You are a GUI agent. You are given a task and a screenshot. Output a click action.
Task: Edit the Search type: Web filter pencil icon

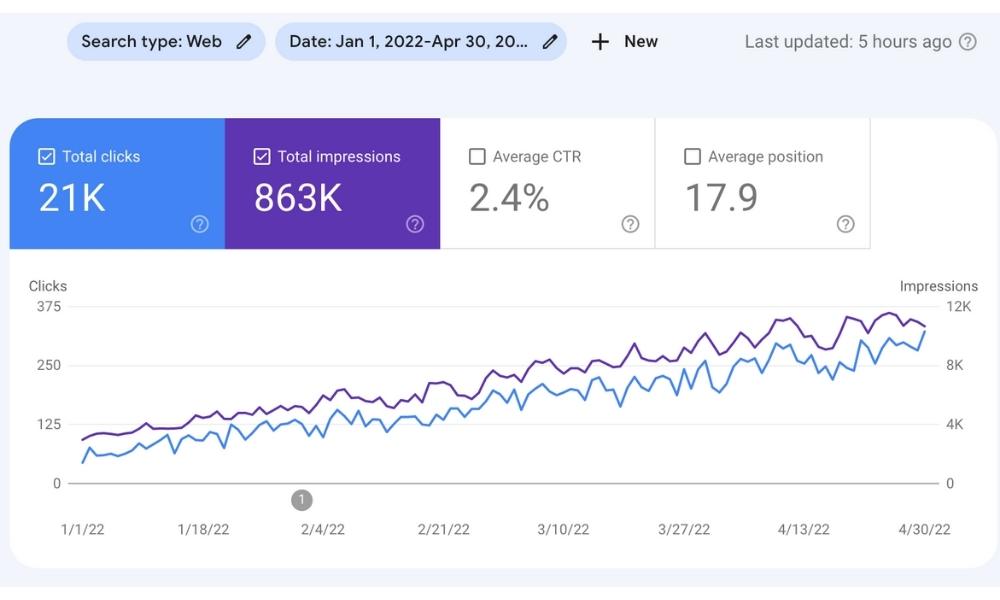click(244, 42)
